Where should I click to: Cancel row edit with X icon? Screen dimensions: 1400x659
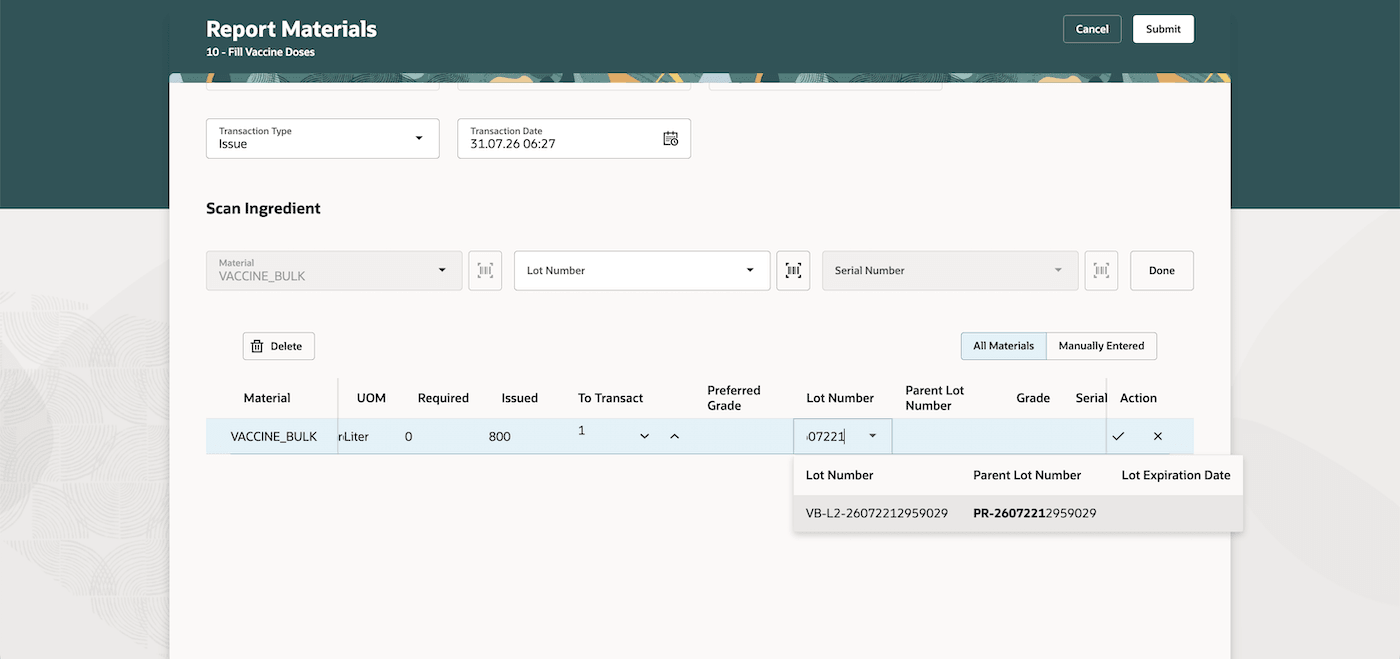pyautogui.click(x=1158, y=436)
